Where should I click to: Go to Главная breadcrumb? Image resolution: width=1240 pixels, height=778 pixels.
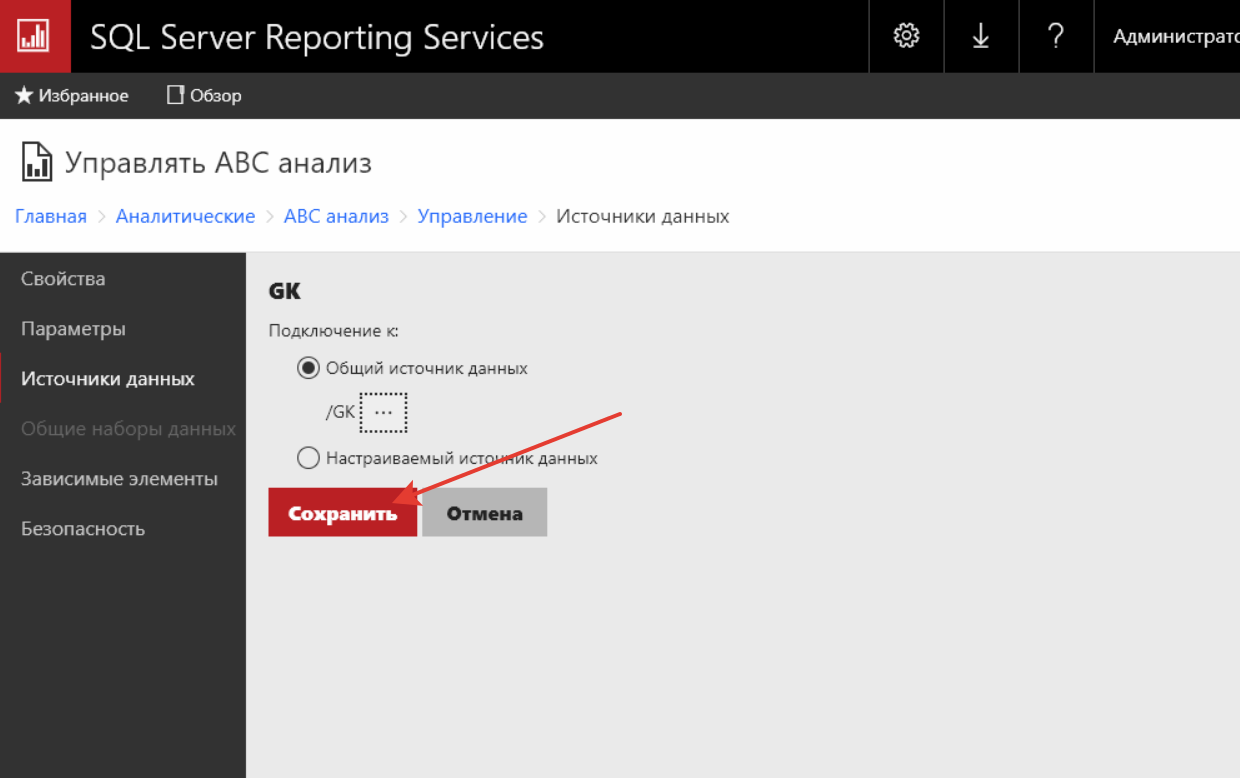point(51,216)
